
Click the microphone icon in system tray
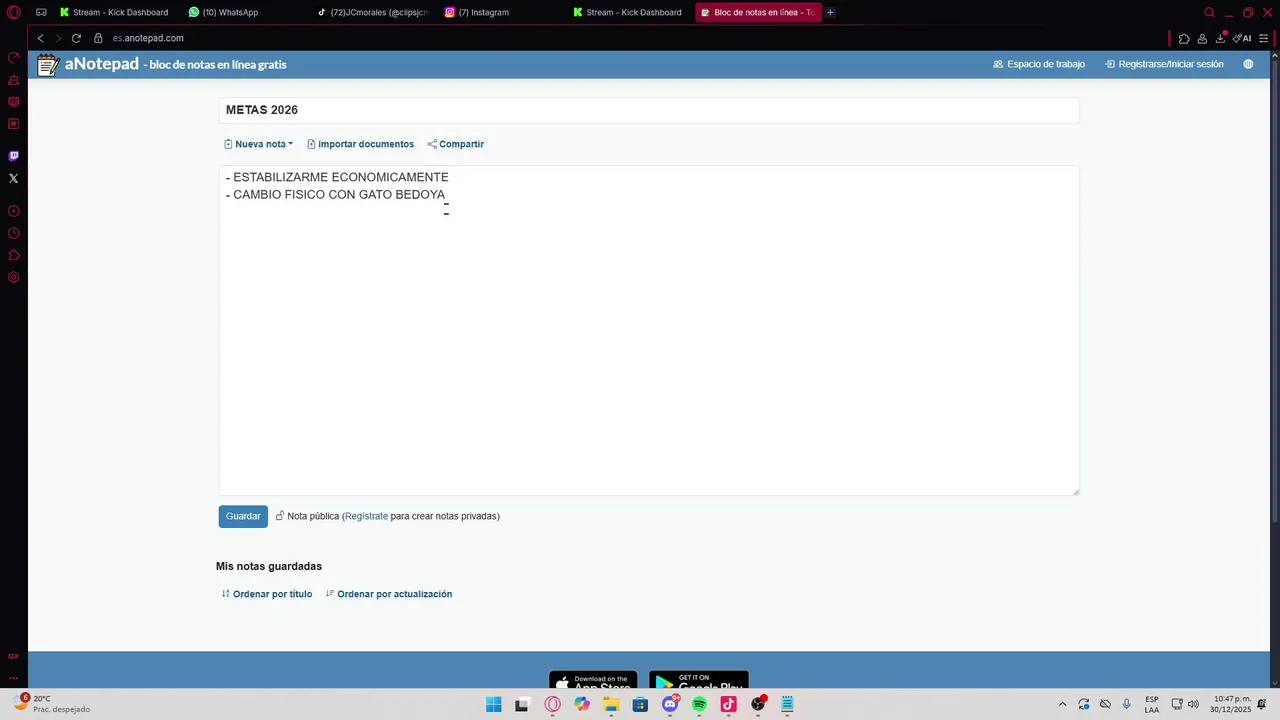tap(1127, 704)
